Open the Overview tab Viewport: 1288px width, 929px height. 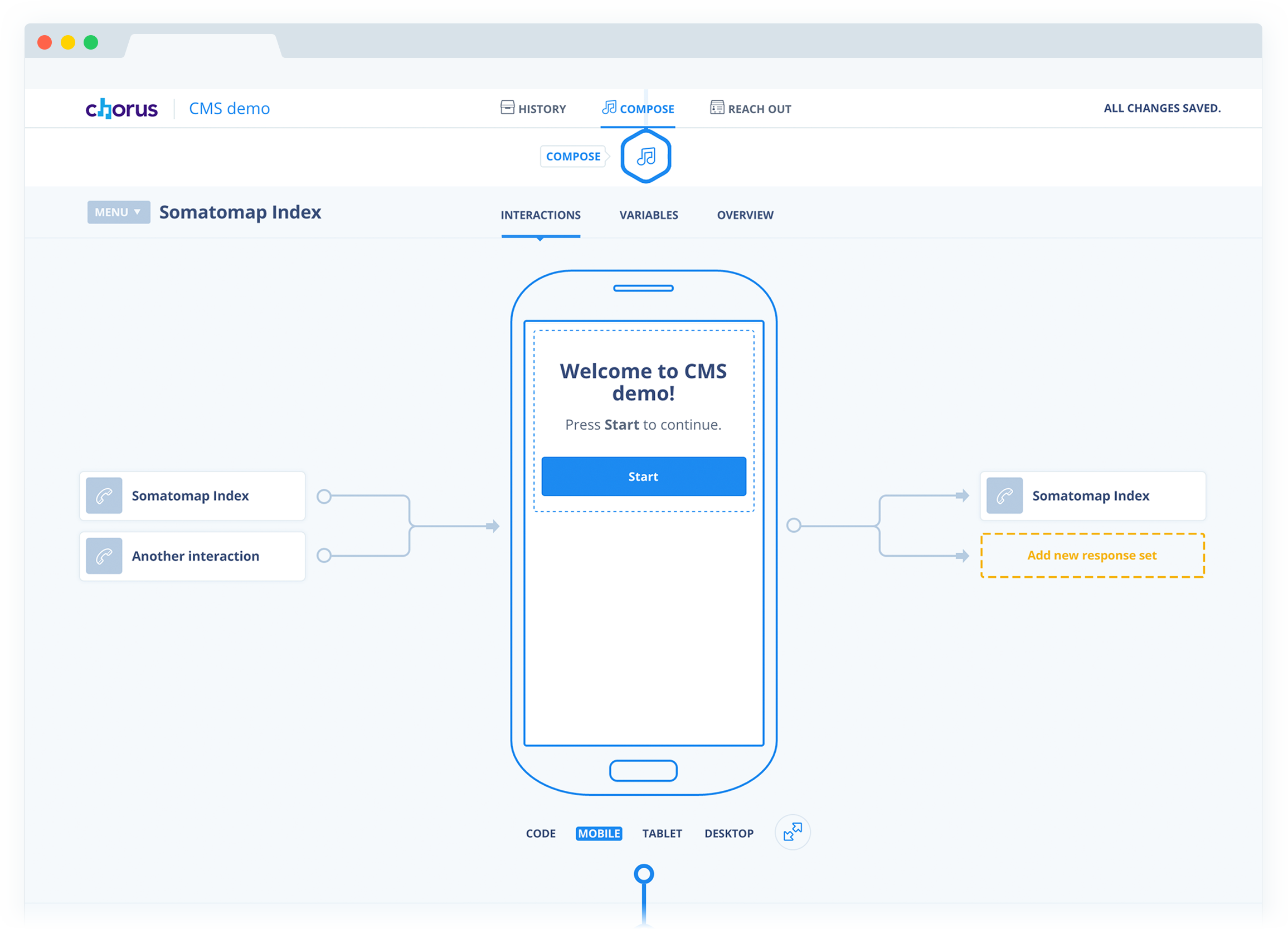click(x=745, y=215)
